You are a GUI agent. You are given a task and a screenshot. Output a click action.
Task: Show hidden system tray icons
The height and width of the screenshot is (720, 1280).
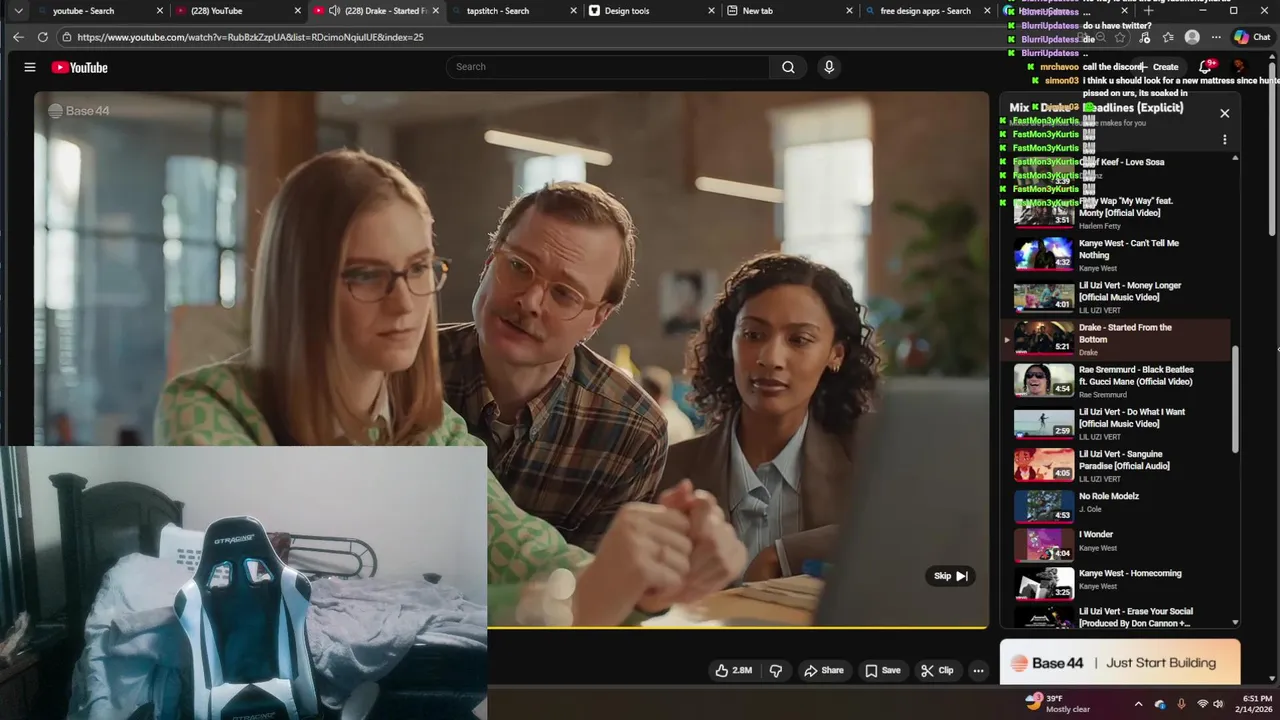point(1138,704)
